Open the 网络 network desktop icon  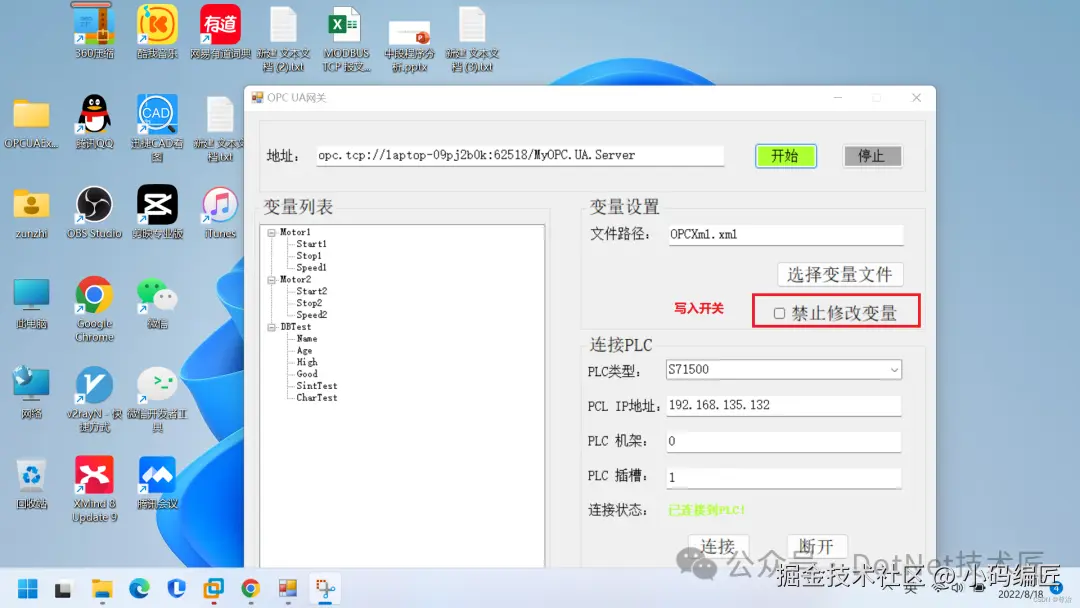pyautogui.click(x=31, y=392)
